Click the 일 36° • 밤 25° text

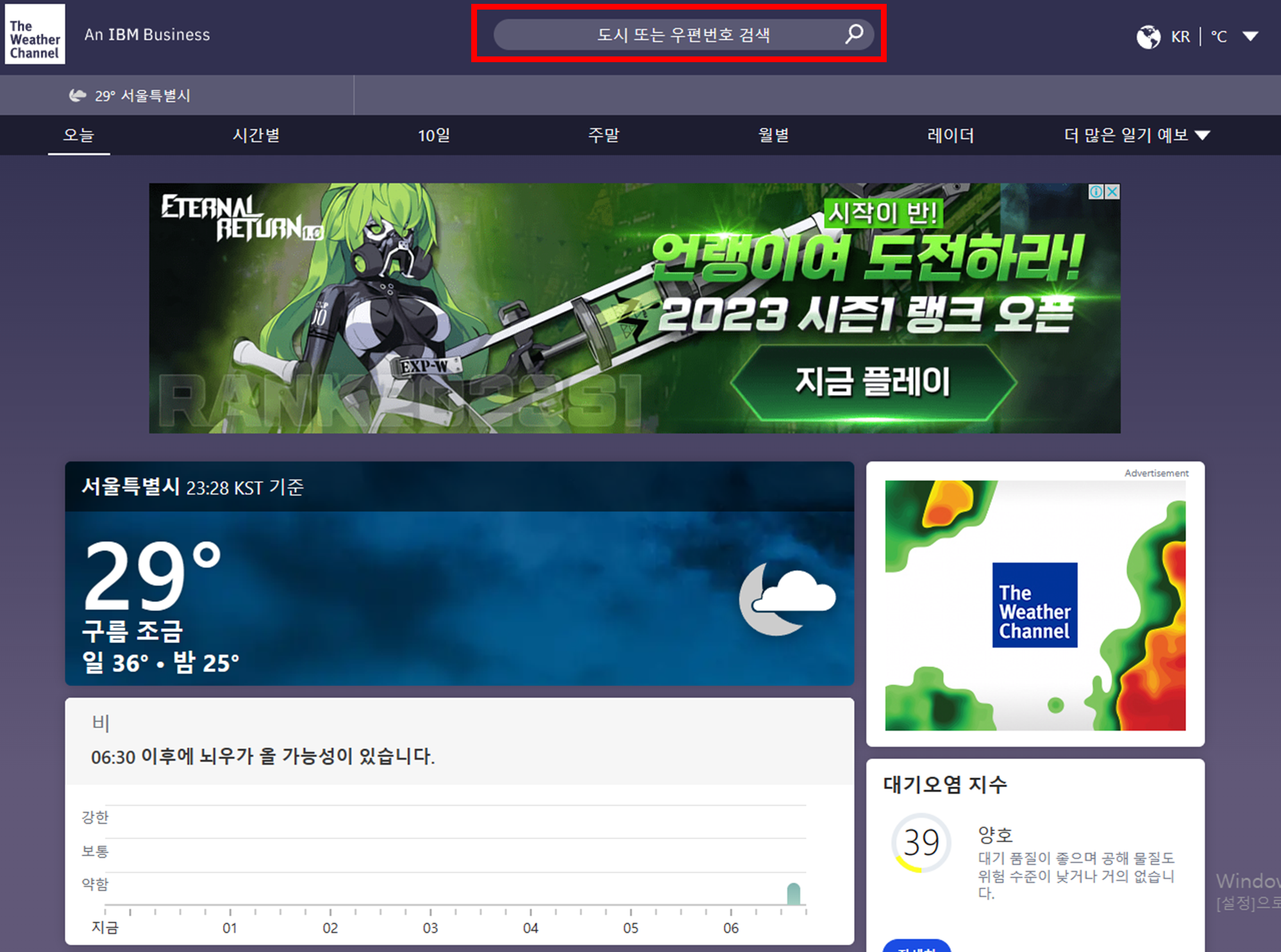(160, 663)
